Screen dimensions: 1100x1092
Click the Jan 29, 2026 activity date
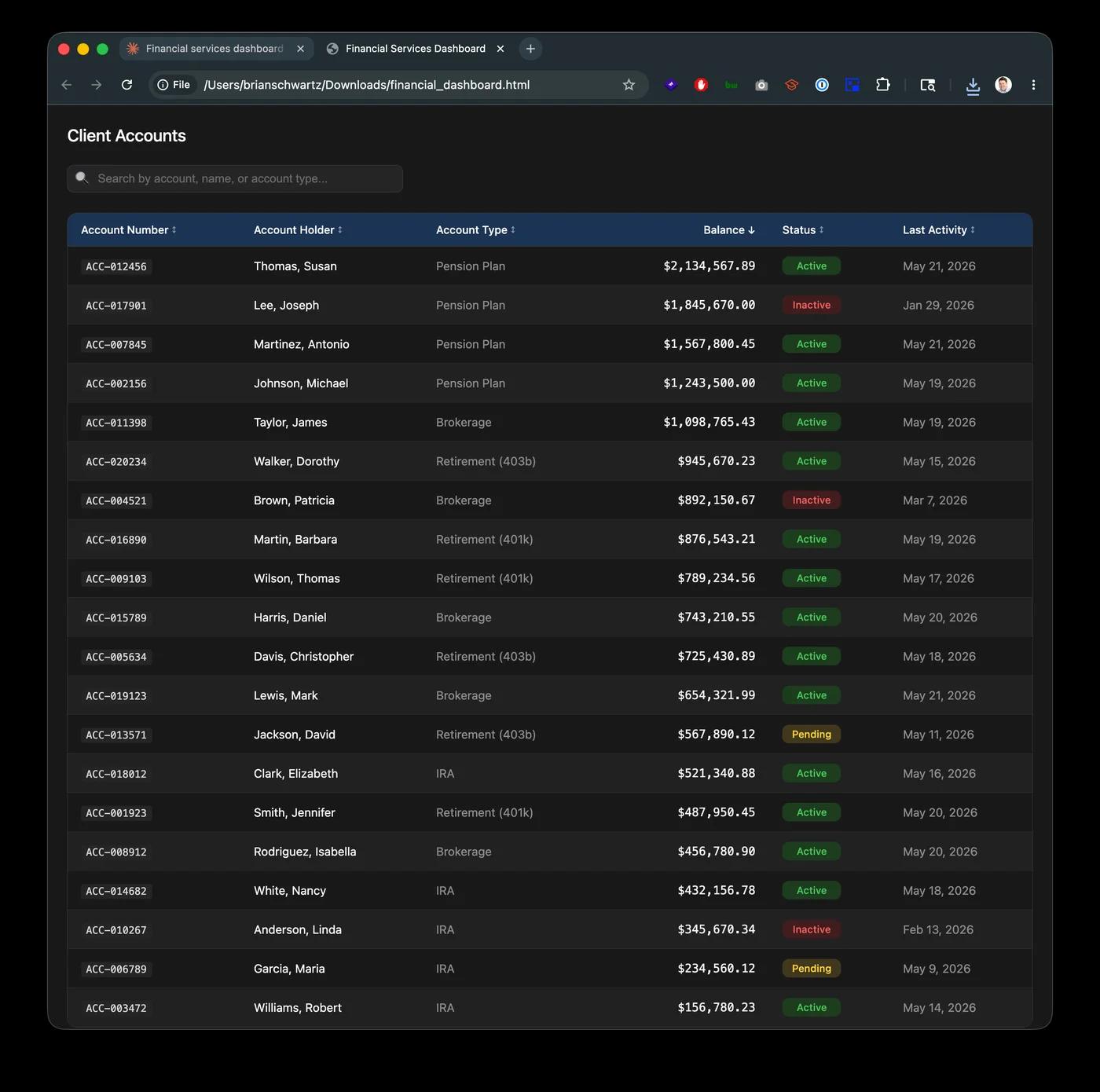click(x=938, y=305)
